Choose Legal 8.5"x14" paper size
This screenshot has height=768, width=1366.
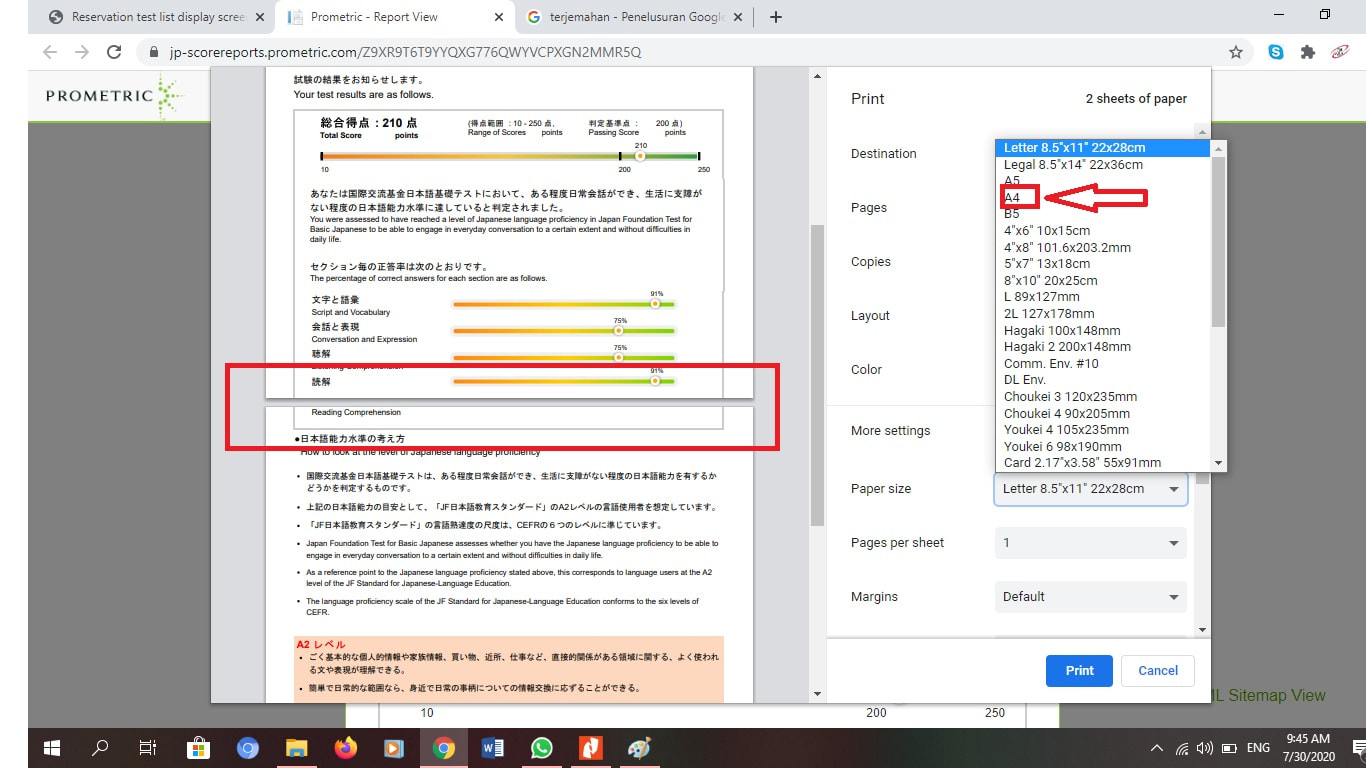[x=1073, y=165]
